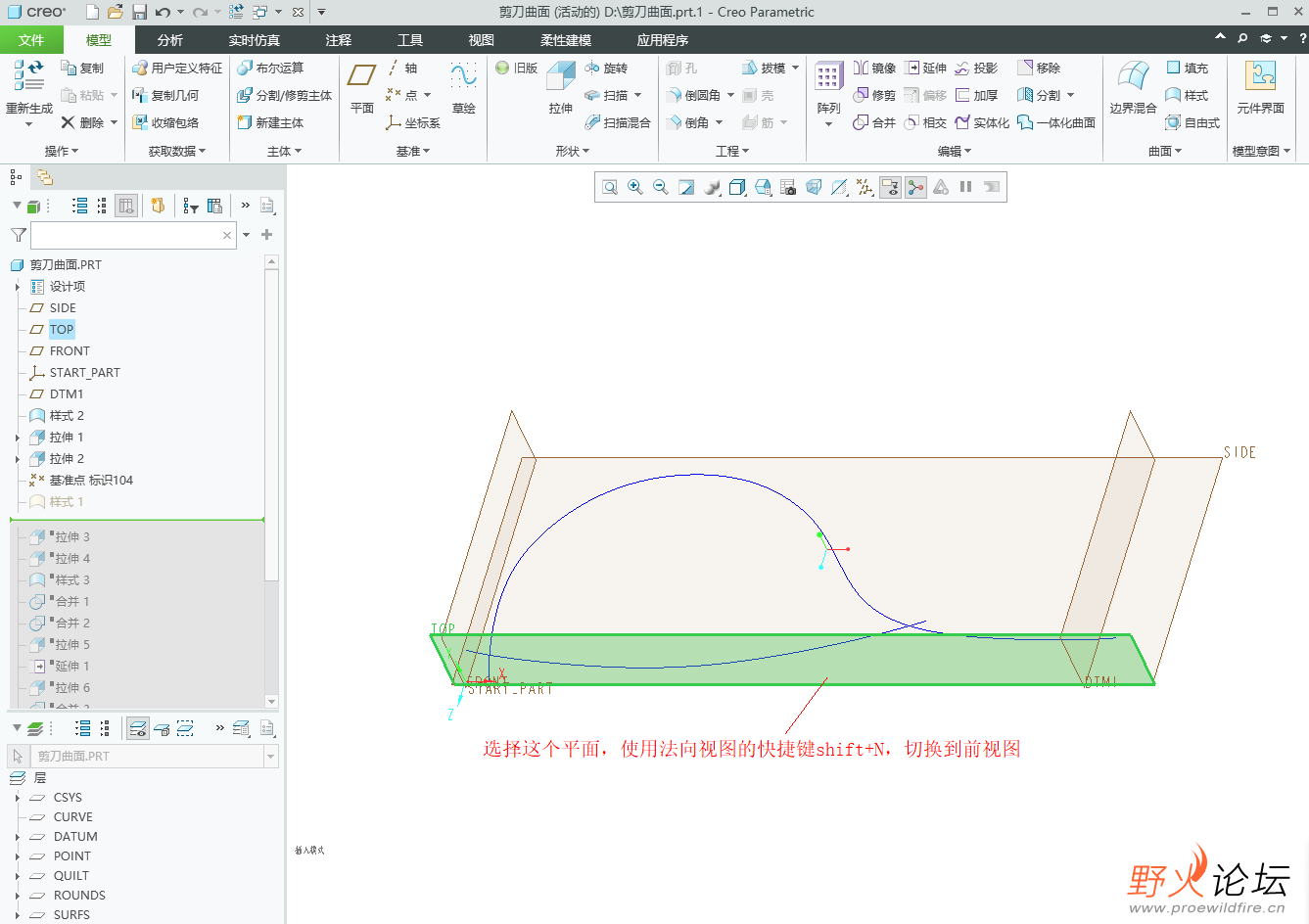
Task: Click the 布尔运算 boolean operations button
Action: [x=270, y=68]
